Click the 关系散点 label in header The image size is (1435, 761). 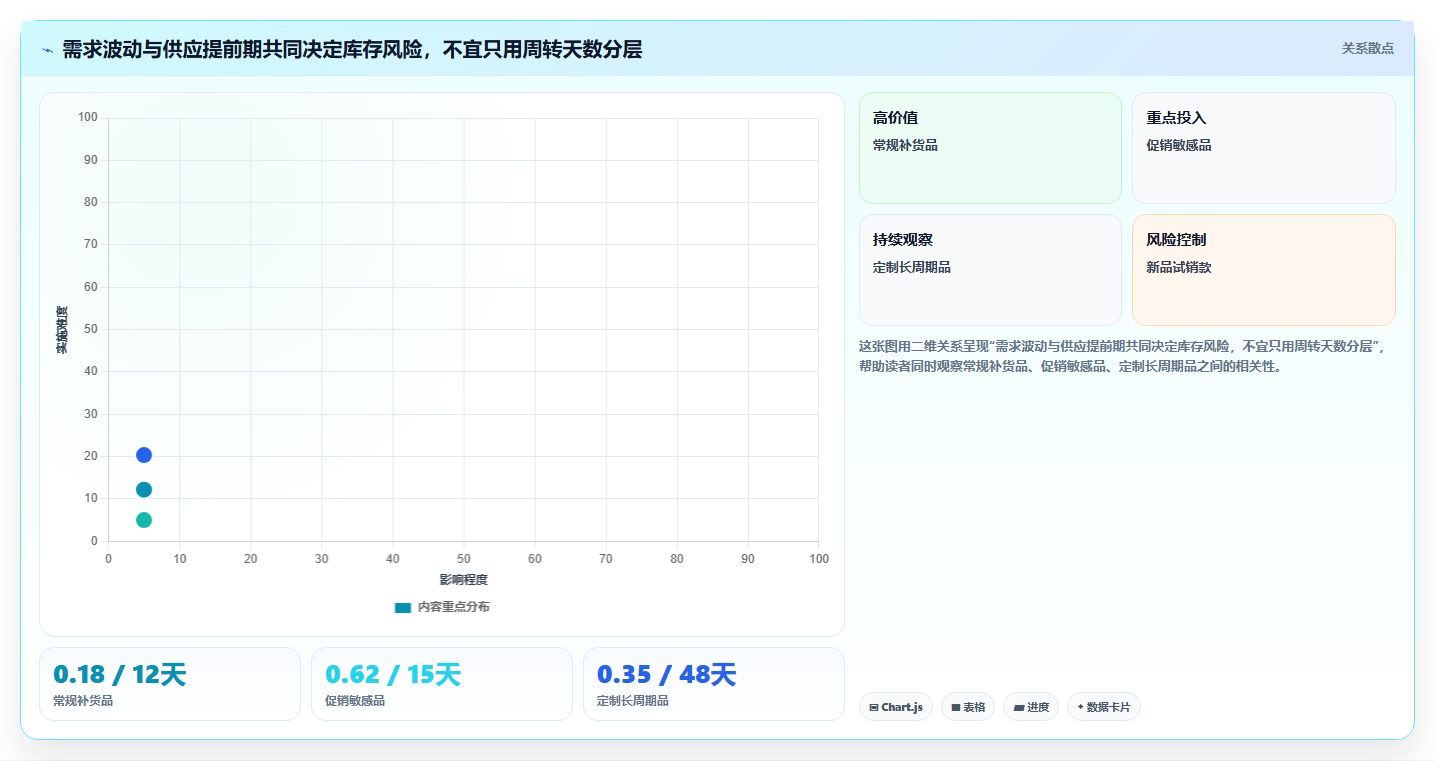1367,48
